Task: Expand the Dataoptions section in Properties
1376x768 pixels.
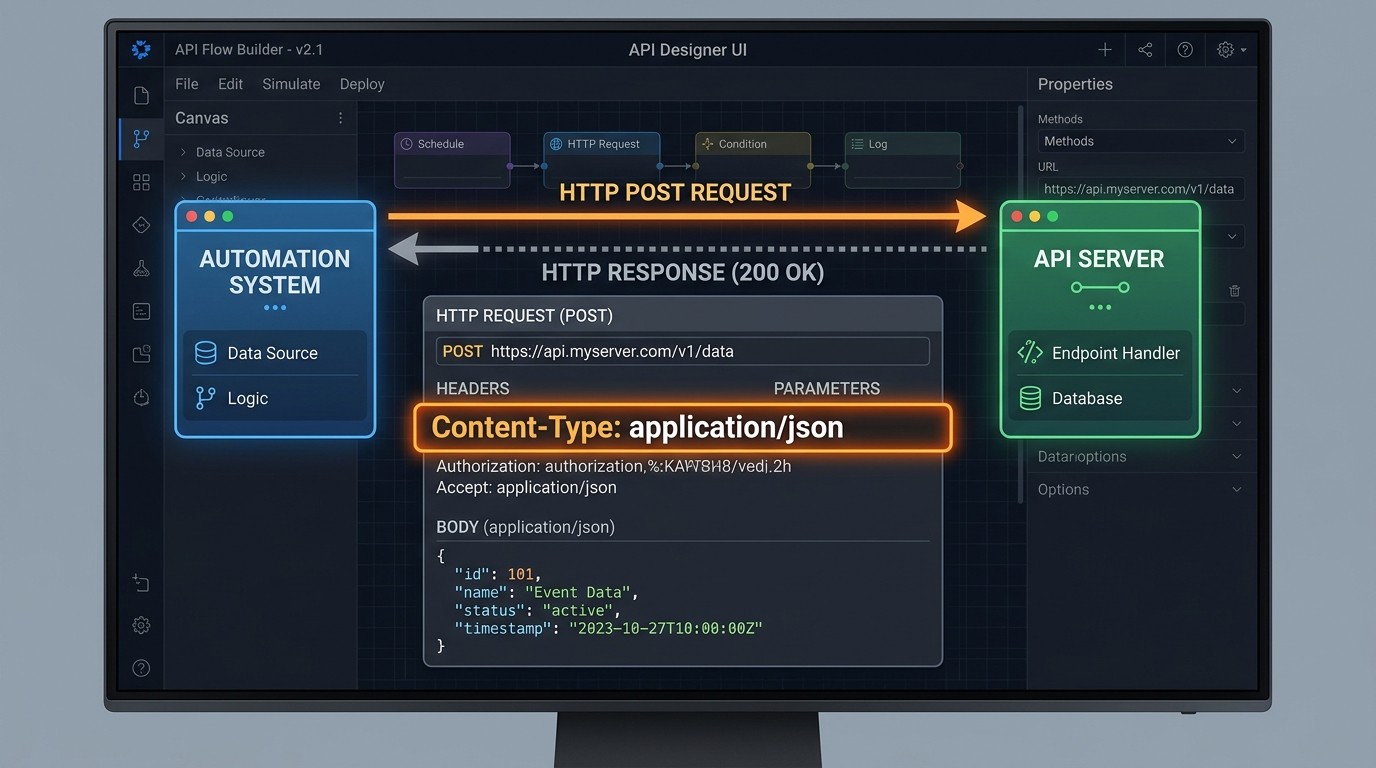Action: [x=1140, y=456]
